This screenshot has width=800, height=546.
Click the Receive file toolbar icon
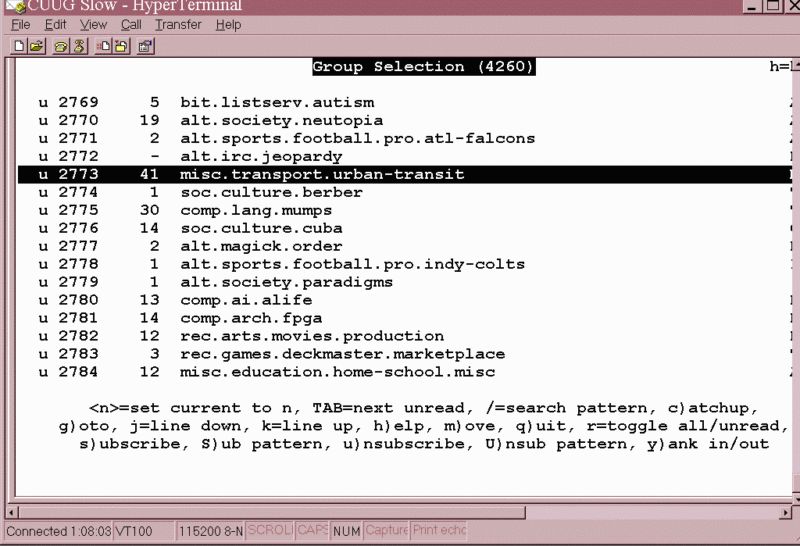[121, 46]
